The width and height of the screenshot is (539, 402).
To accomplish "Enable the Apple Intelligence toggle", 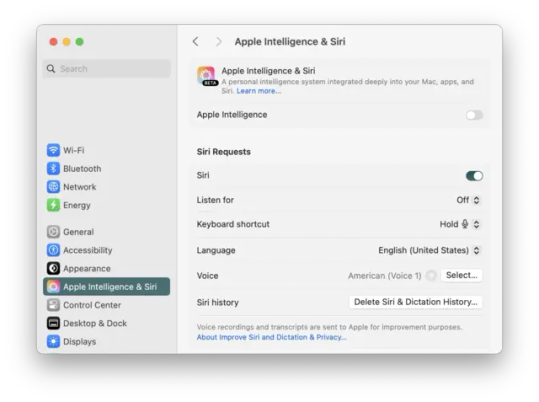I will coord(474,115).
